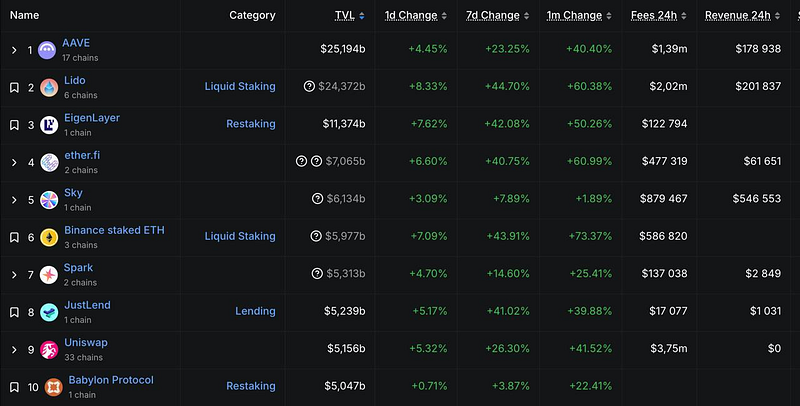Image resolution: width=800 pixels, height=406 pixels.
Task: Expand the ether.fi row
Action: 14,162
